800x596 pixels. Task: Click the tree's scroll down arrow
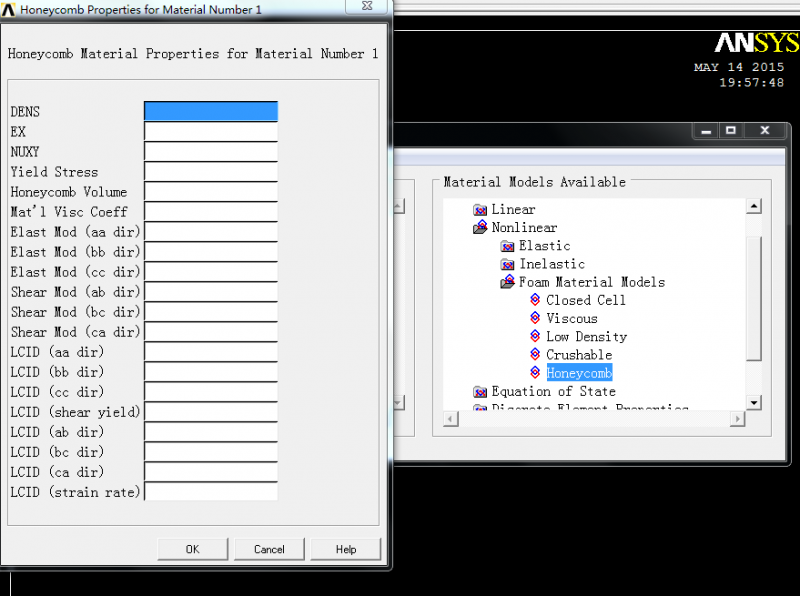(754, 403)
